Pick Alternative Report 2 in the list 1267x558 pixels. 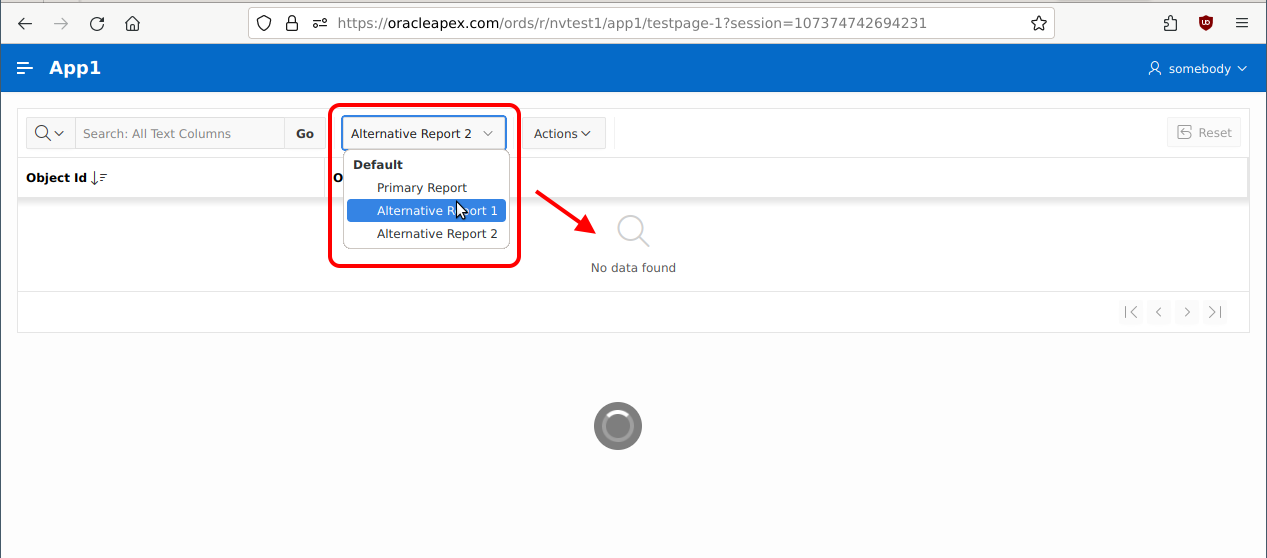[436, 233]
